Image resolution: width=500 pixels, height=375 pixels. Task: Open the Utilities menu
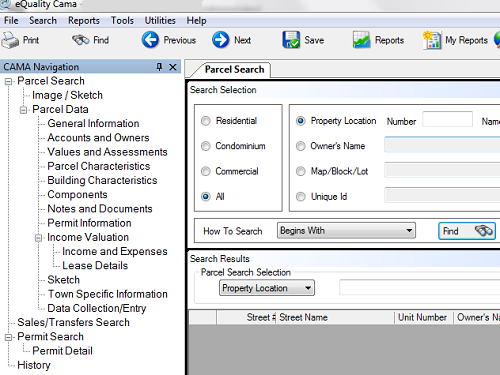160,21
